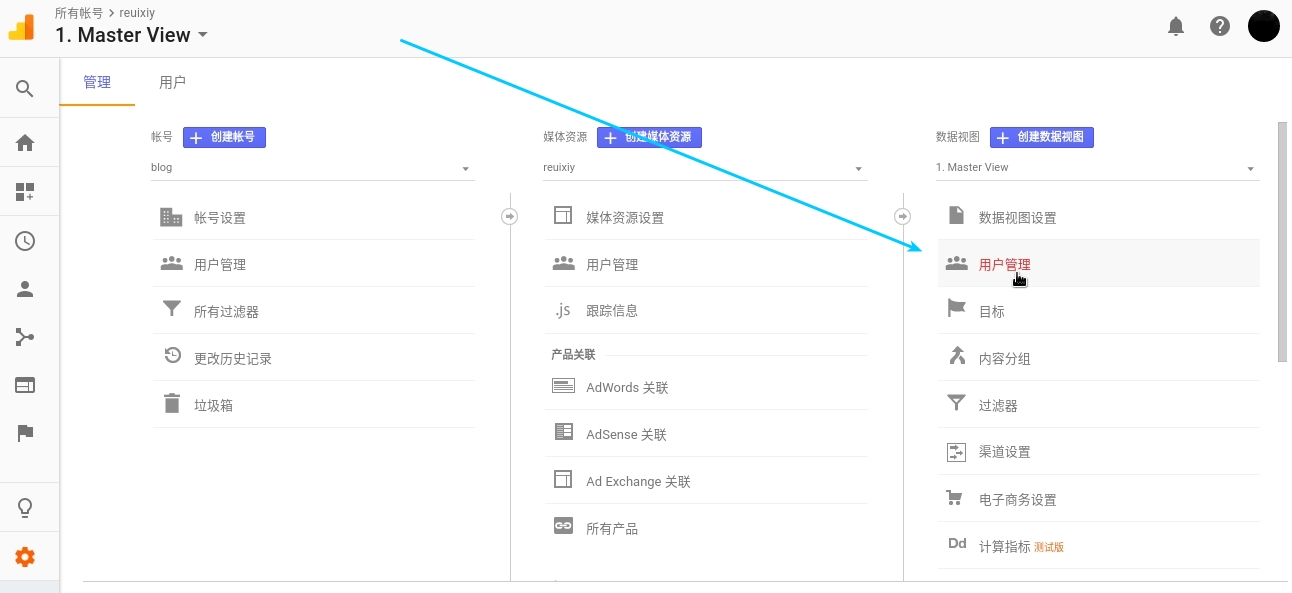
Task: Open the help question mark icon
Action: 1220,26
